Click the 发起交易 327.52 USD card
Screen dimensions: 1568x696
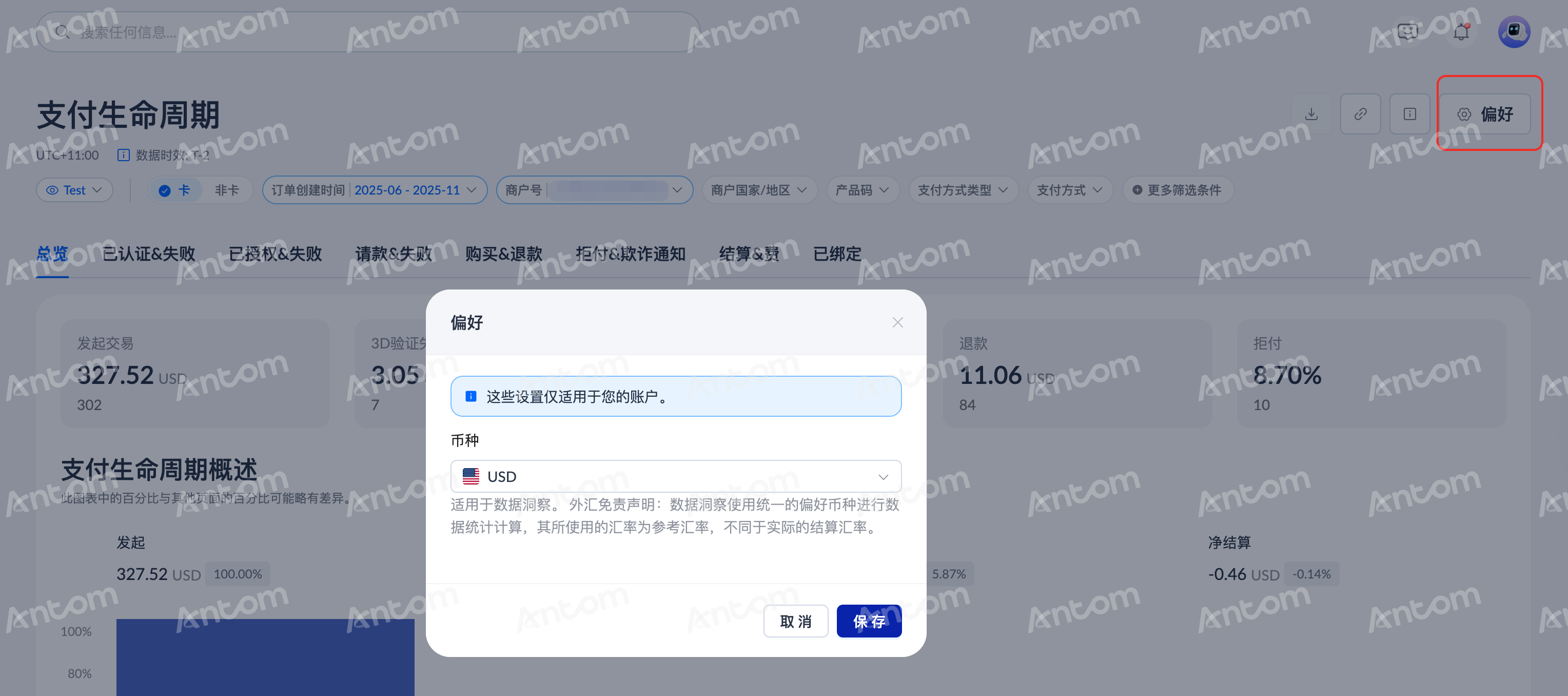click(195, 373)
